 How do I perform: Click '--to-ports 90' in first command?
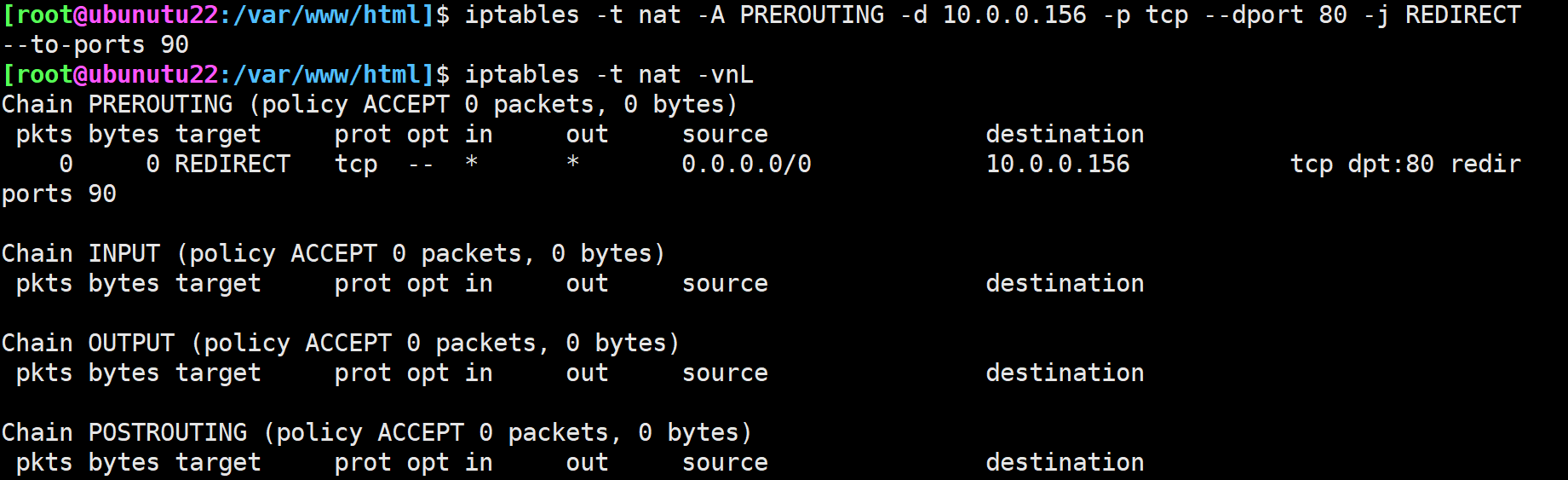(x=95, y=44)
